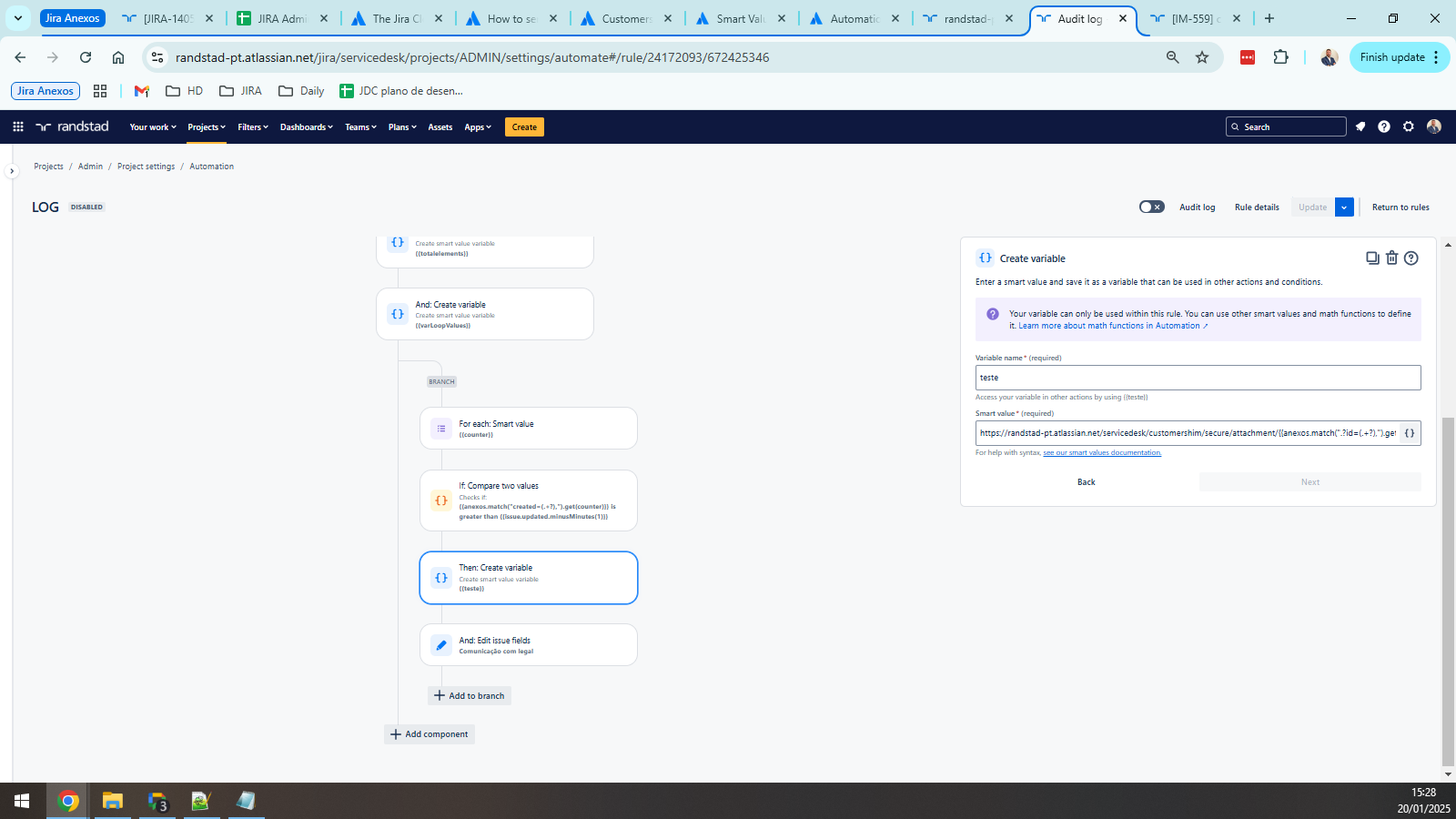Screen dimensions: 1456x819
Task: Click the Add component button
Action: click(x=430, y=734)
